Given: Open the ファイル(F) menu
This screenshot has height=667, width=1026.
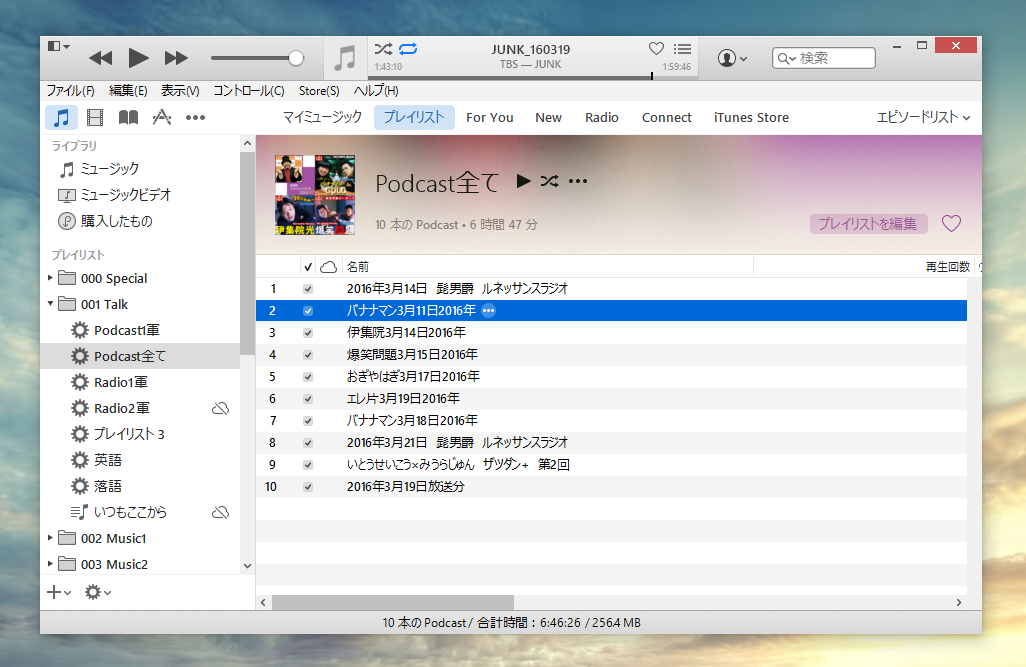Looking at the screenshot, I should (x=71, y=91).
